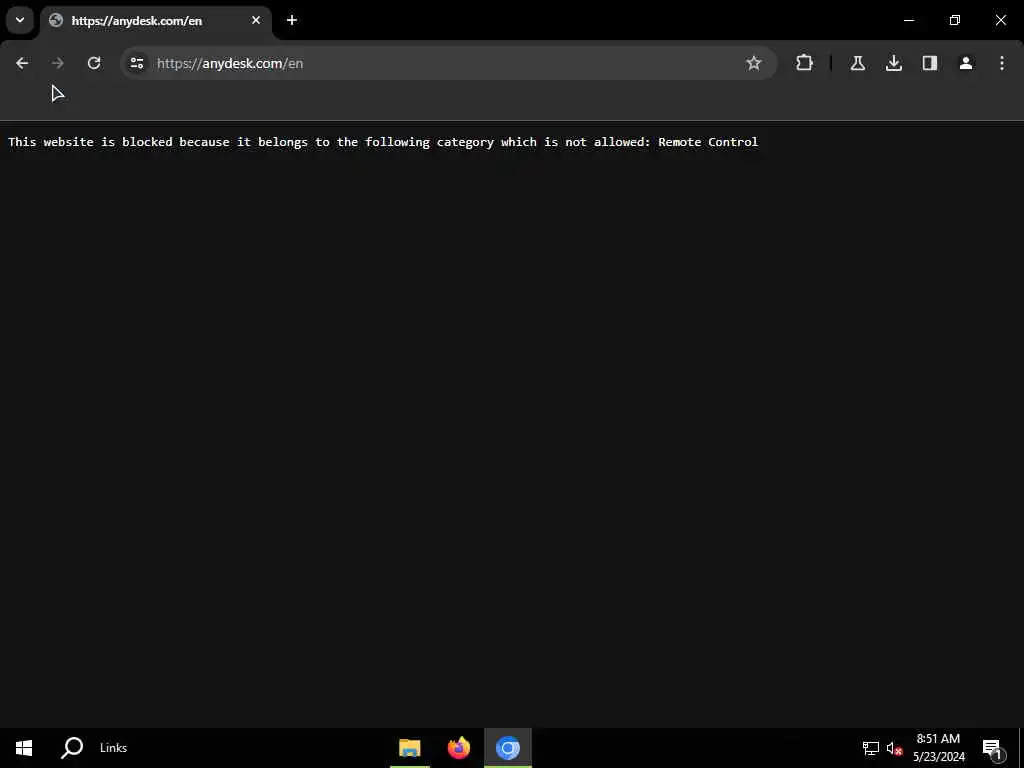Image resolution: width=1024 pixels, height=768 pixels.
Task: Select the anydesk.com/en browser tab
Action: 155,21
